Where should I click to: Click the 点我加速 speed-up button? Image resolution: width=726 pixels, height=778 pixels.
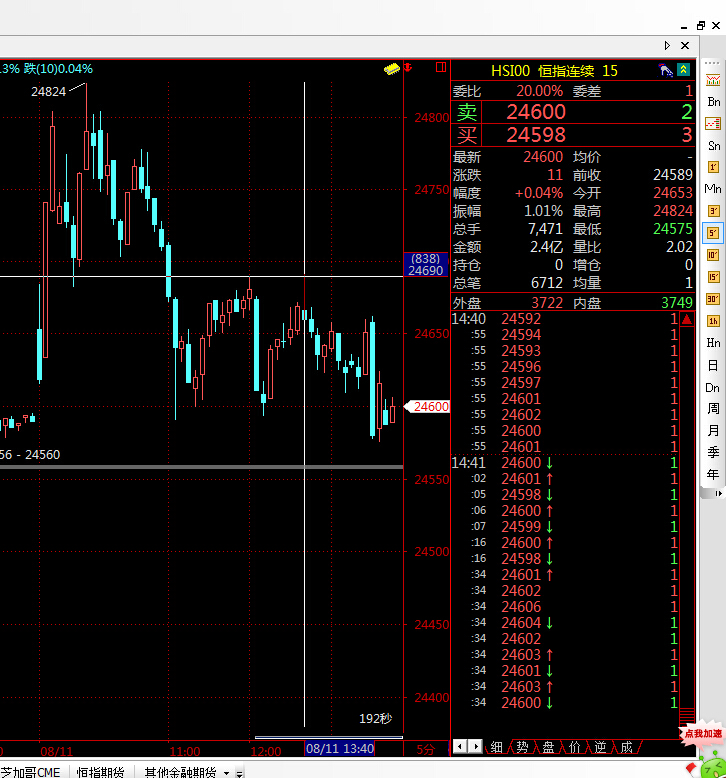[703, 734]
